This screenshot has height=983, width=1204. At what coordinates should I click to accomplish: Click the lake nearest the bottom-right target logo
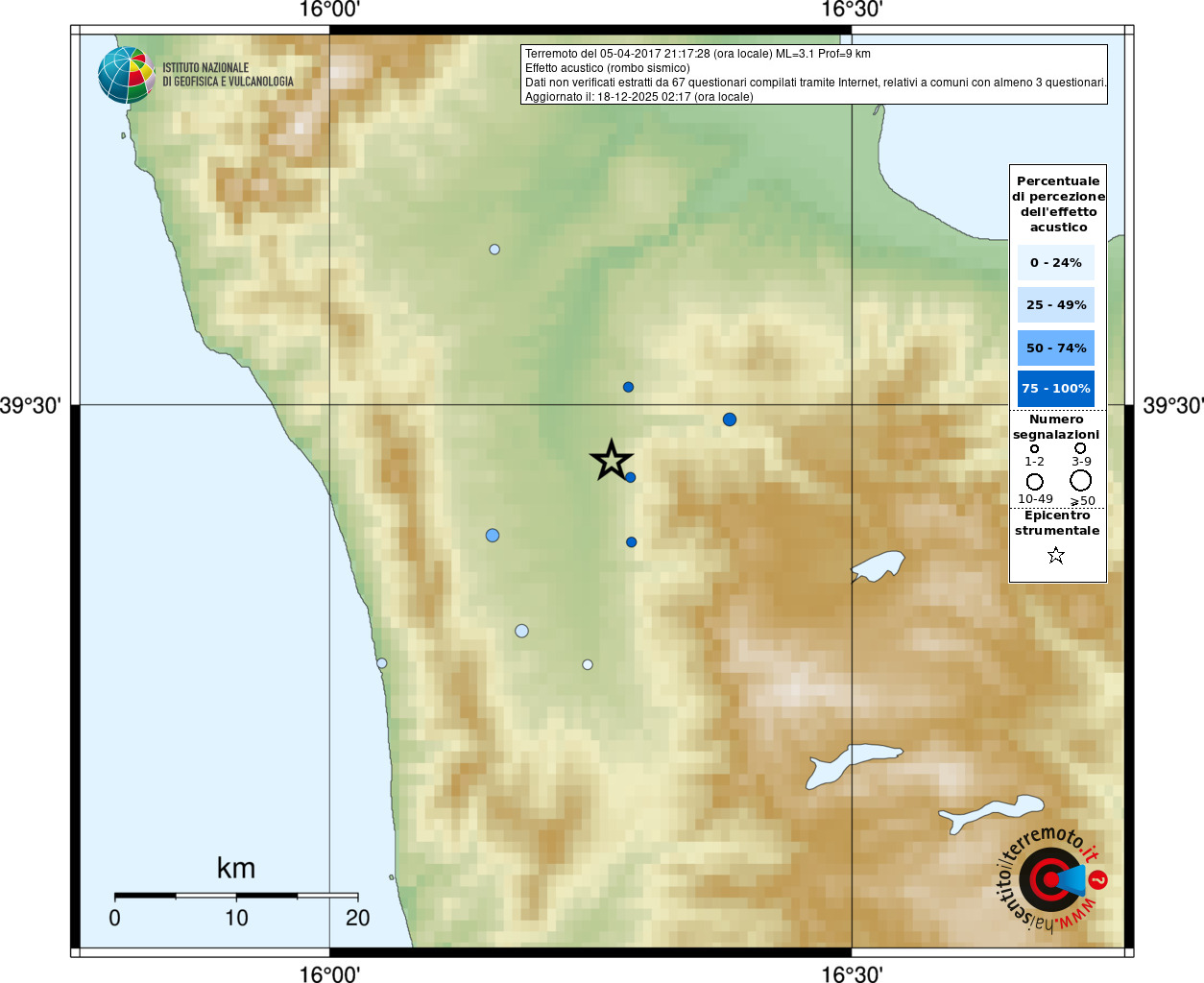(x=991, y=814)
